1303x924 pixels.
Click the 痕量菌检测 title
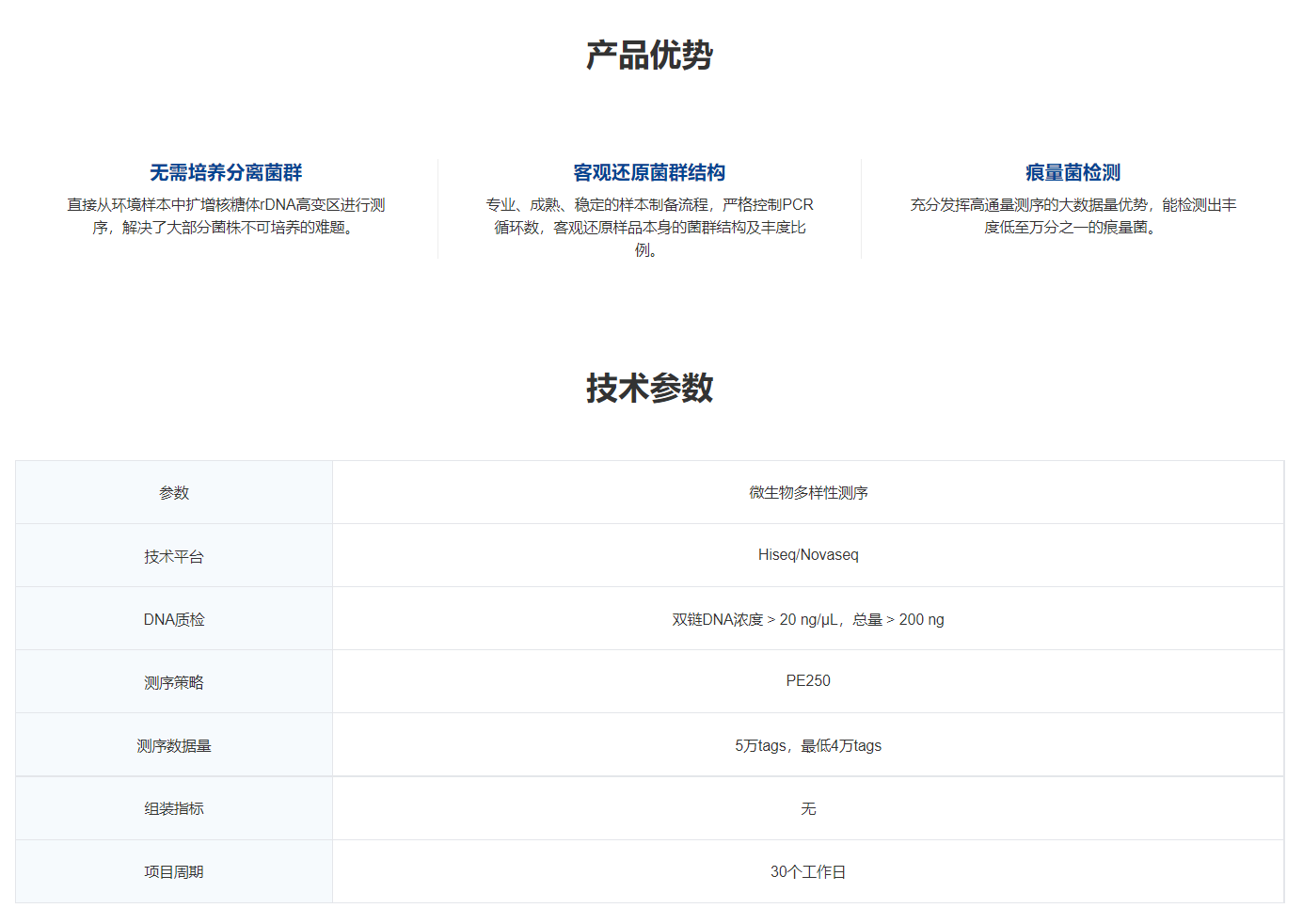(x=1073, y=173)
